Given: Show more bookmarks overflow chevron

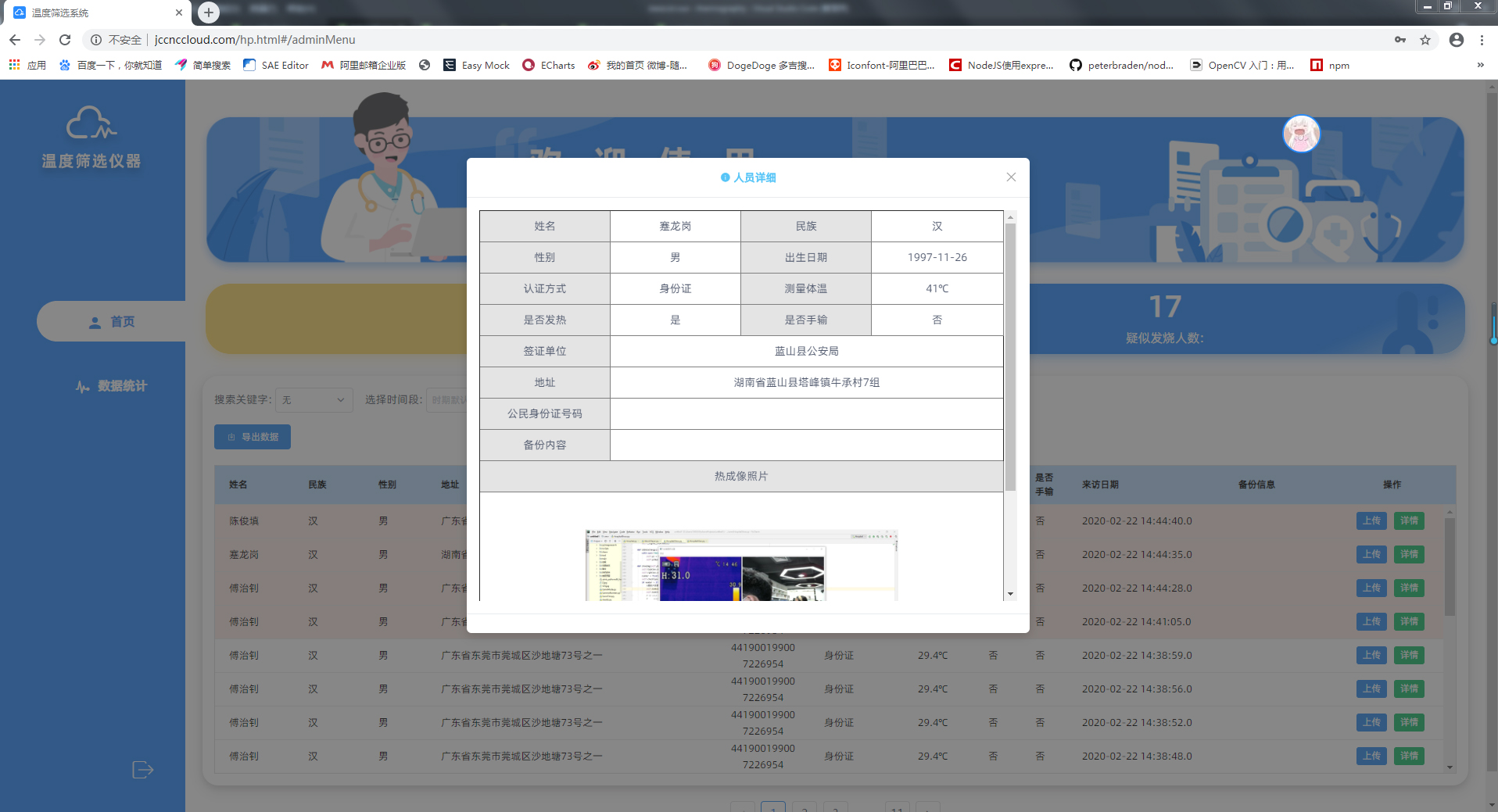Looking at the screenshot, I should point(1480,65).
